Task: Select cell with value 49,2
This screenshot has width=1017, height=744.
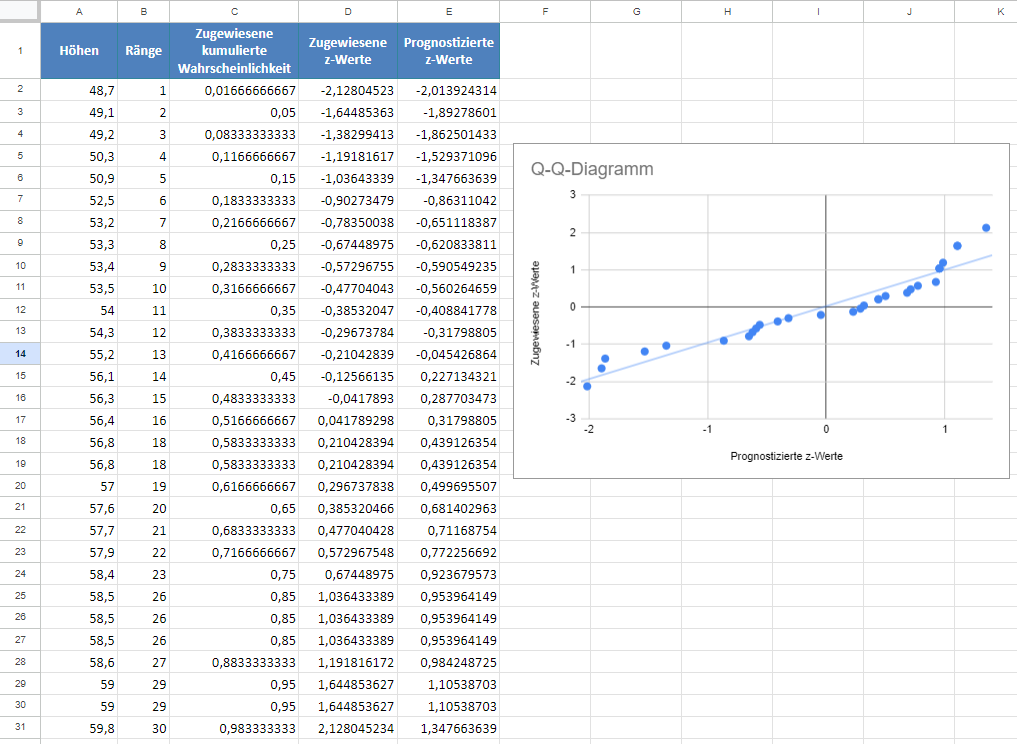Action: pyautogui.click(x=79, y=134)
